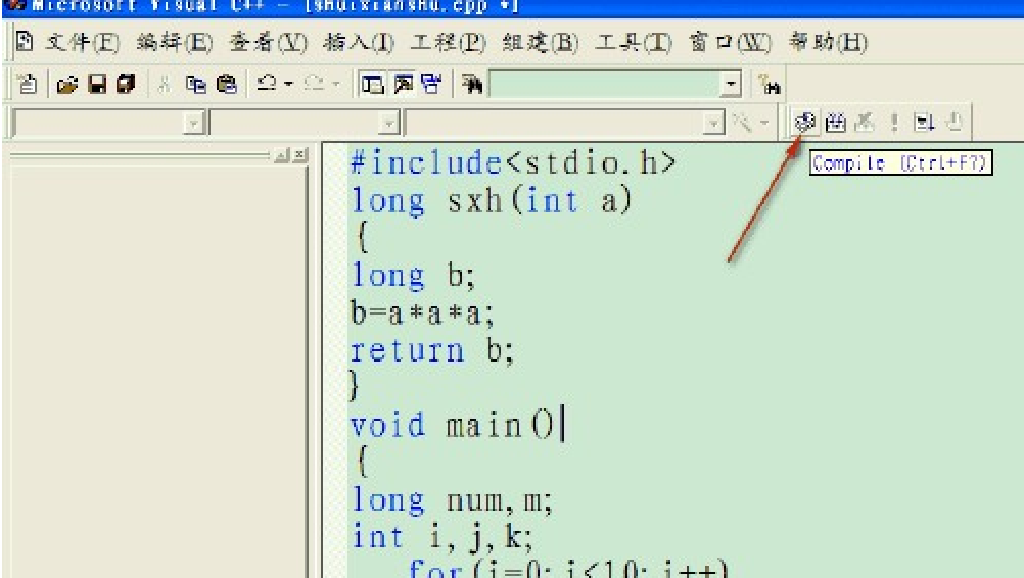
Task: Toggle the Output window icon
Action: 403,84
